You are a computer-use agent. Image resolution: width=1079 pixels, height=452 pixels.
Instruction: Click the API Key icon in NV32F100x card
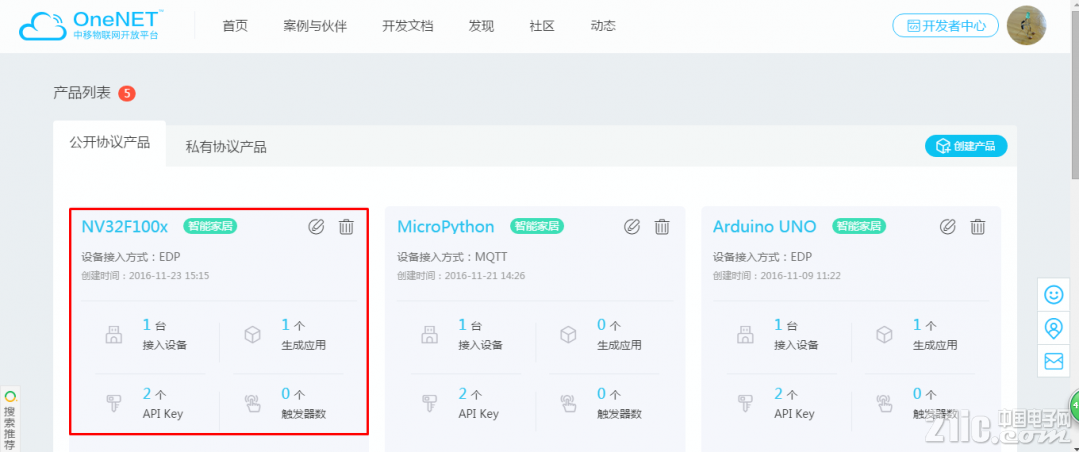click(x=113, y=404)
